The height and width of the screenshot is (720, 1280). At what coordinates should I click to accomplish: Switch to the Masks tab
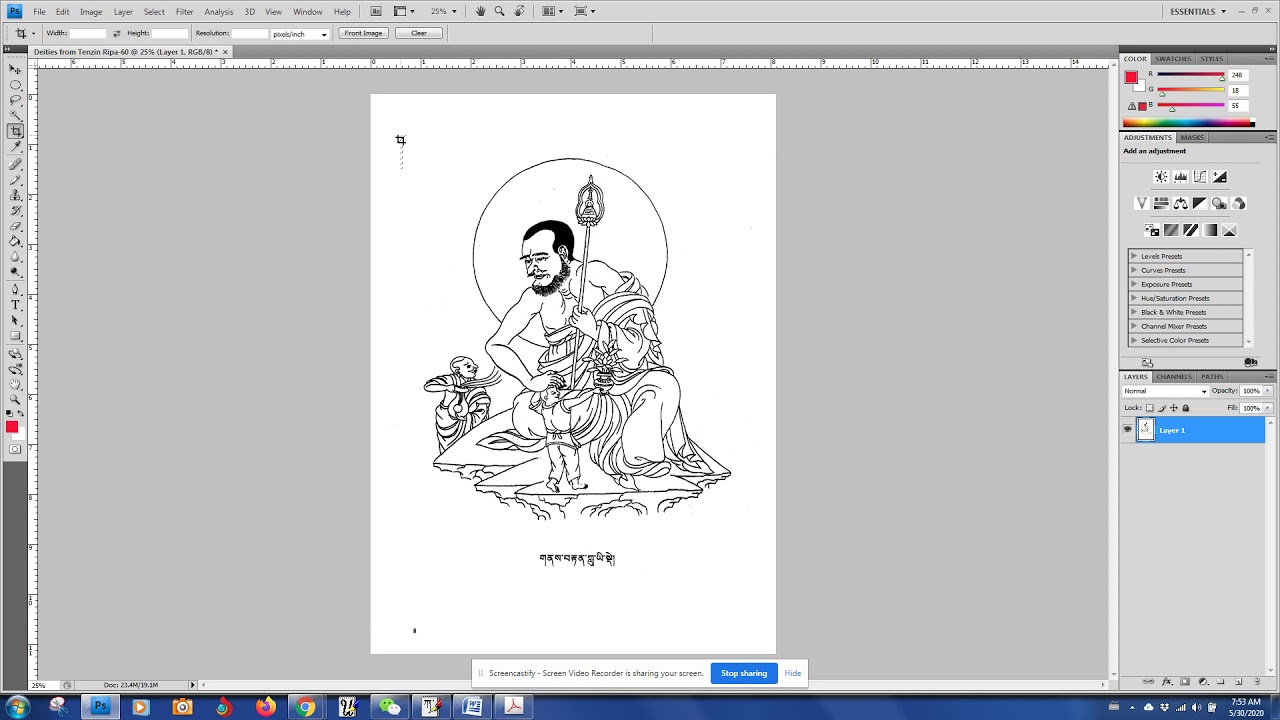1192,137
